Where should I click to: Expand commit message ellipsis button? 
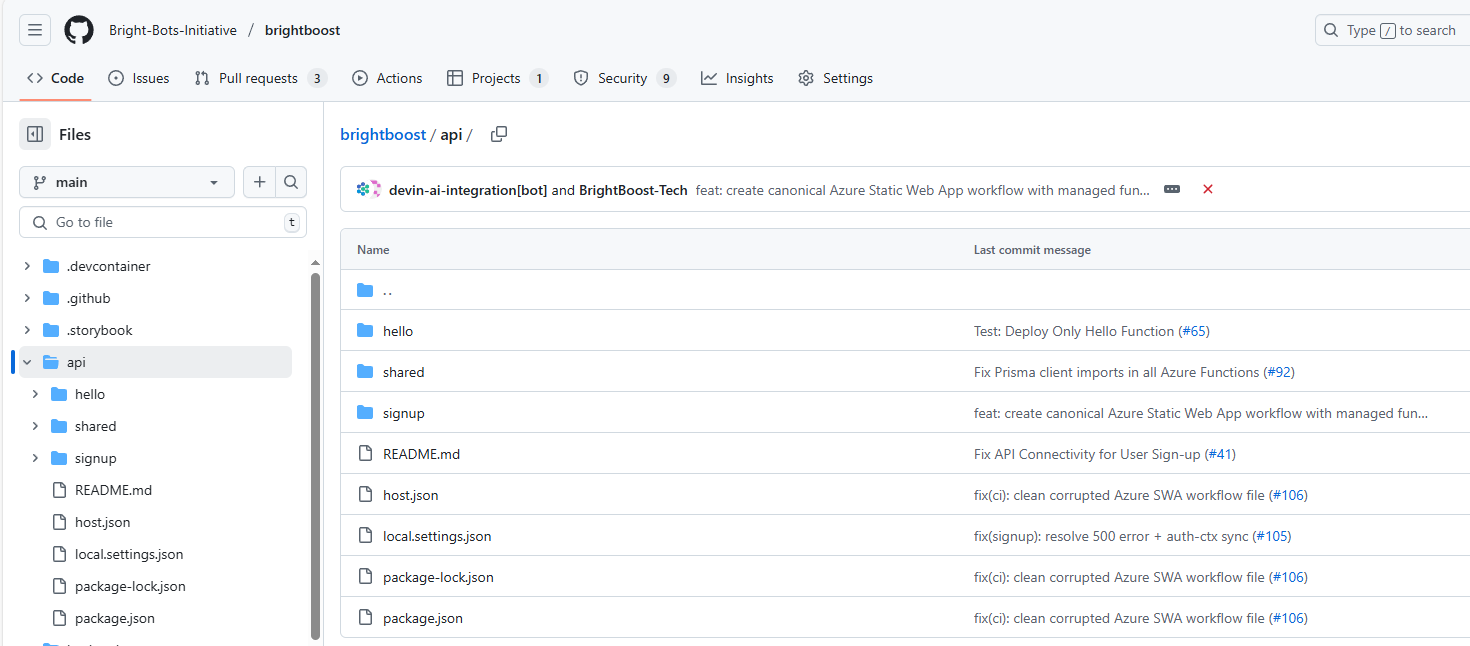pos(1172,189)
